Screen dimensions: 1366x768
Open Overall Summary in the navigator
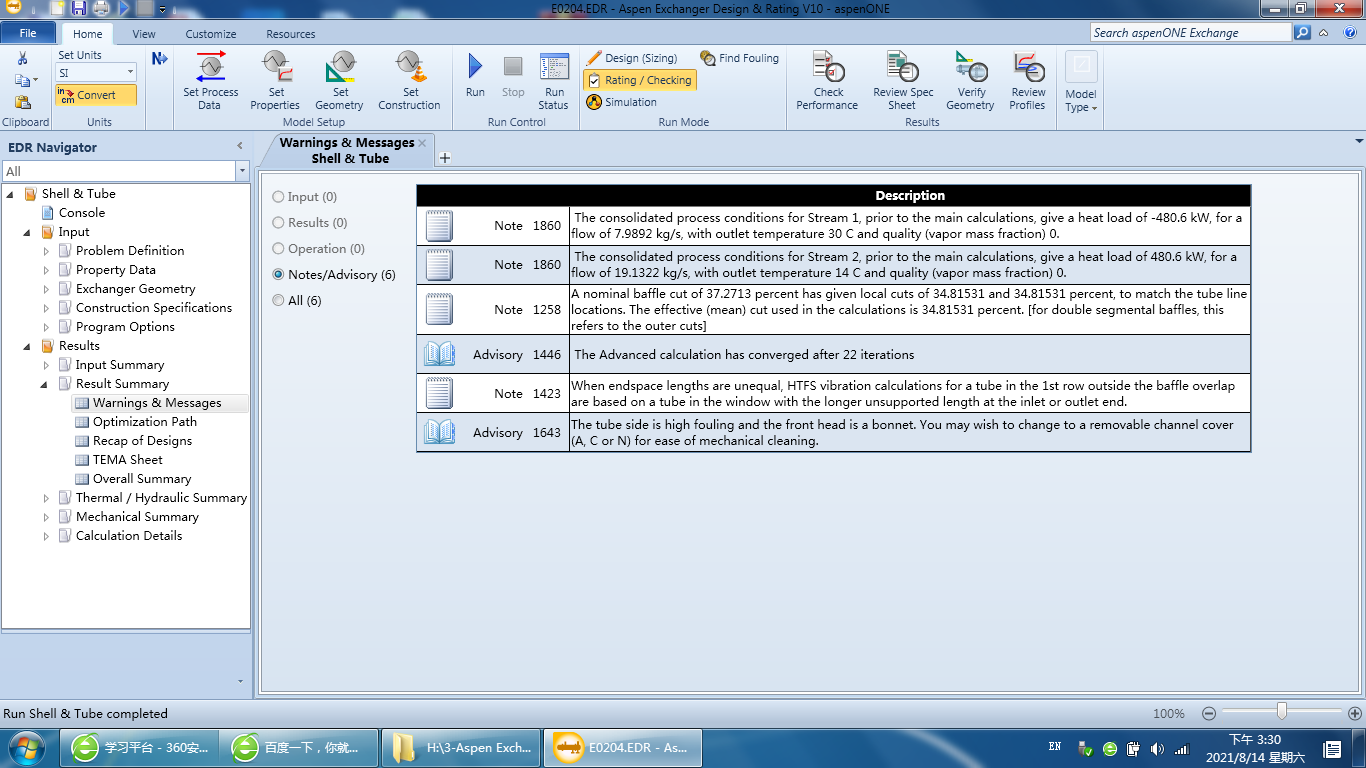tap(142, 479)
